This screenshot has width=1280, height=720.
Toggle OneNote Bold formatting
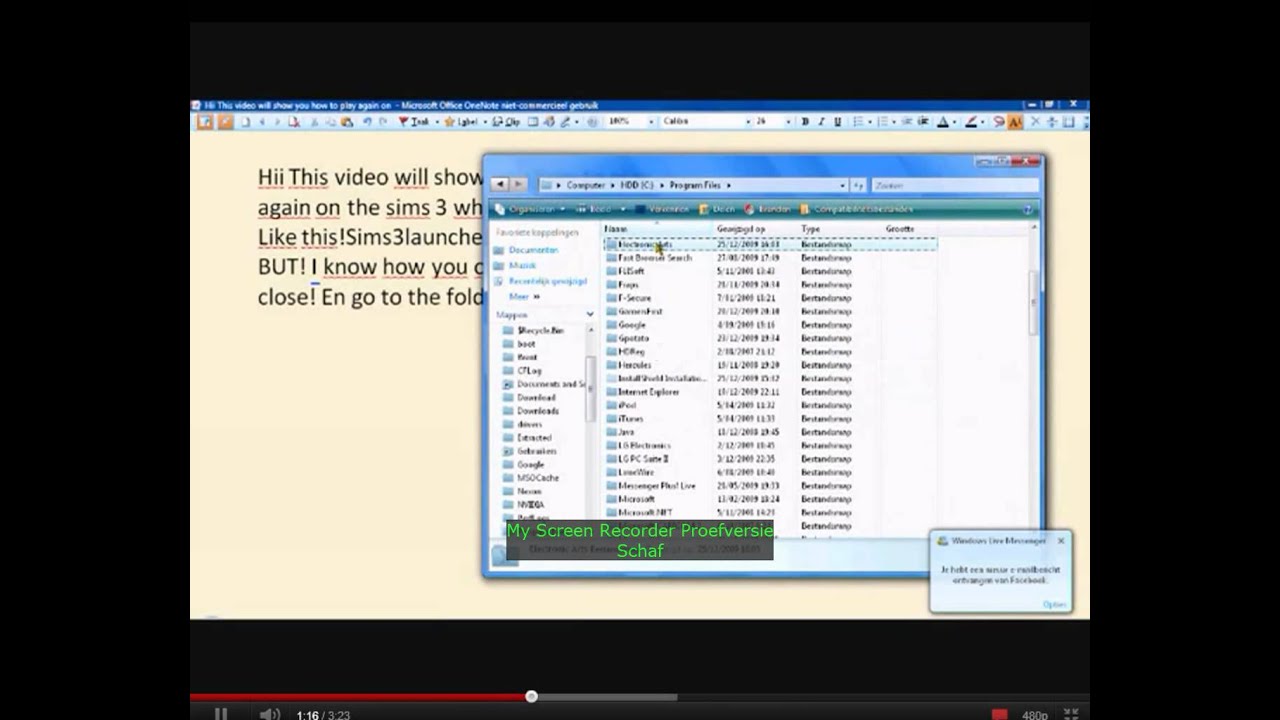click(x=805, y=122)
